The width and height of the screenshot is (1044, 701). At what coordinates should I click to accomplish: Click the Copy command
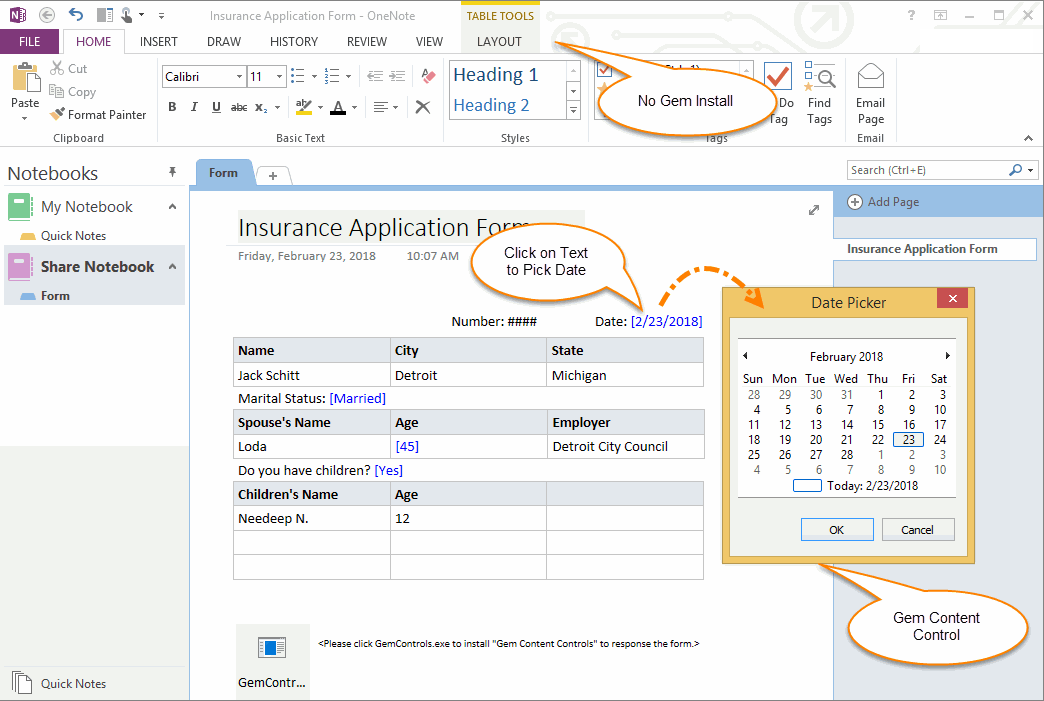point(73,92)
